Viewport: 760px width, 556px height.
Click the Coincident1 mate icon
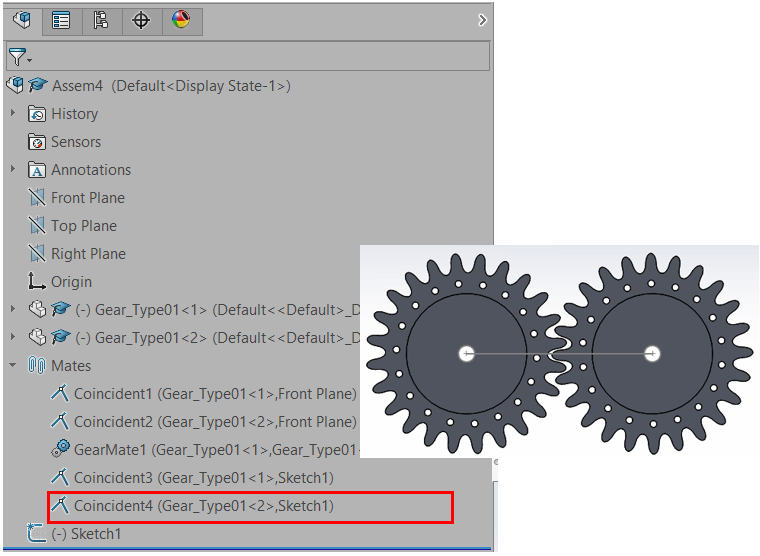pos(60,393)
